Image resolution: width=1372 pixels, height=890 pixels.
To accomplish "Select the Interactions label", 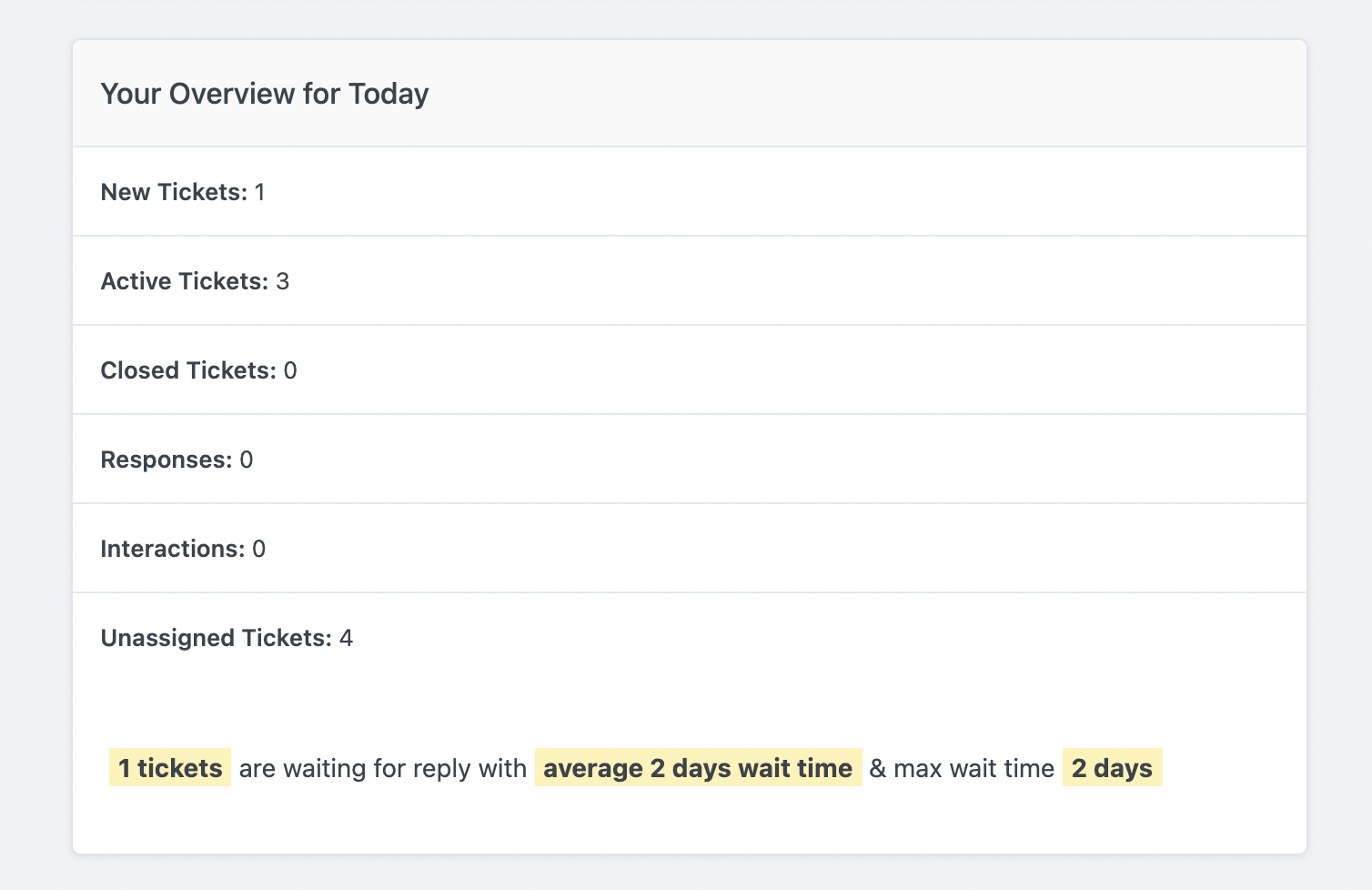I will pos(172,549).
